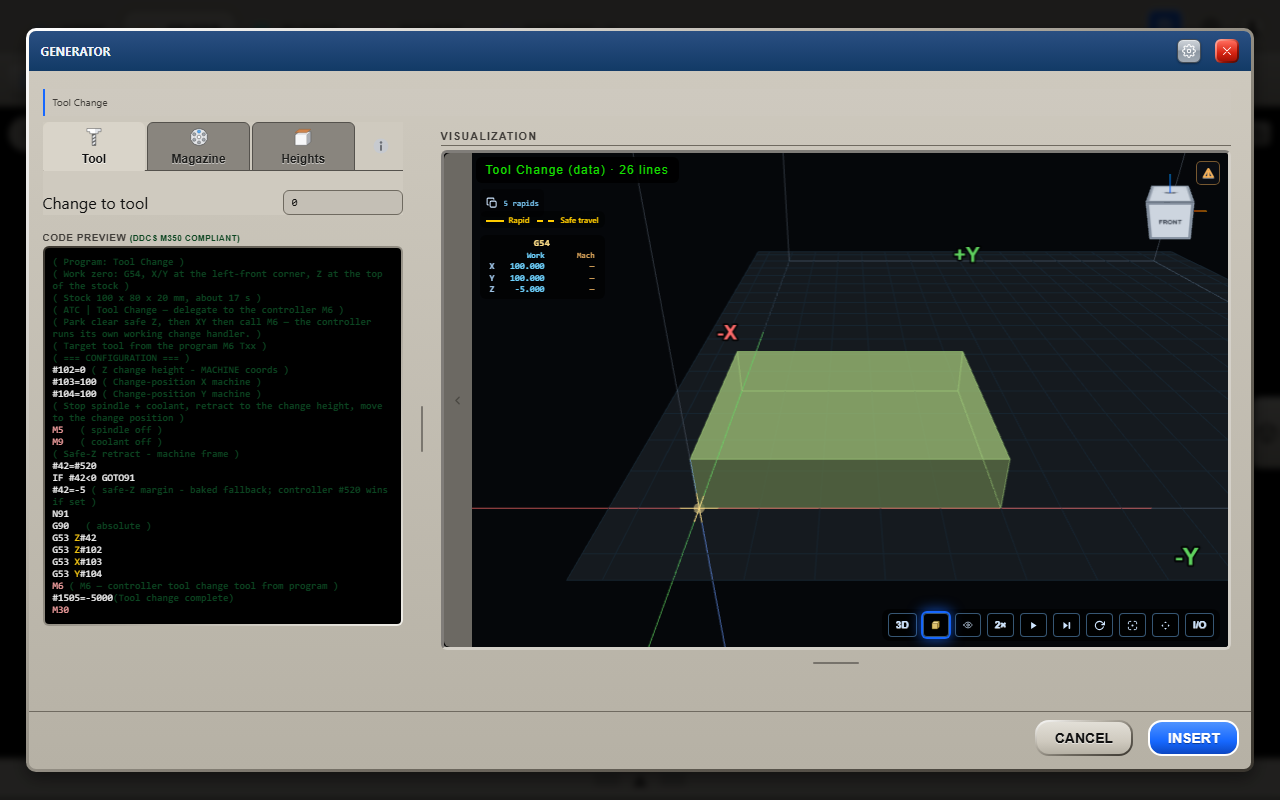Change the 2x playback speed
Screen dimensions: 1280x800
[x=1000, y=625]
